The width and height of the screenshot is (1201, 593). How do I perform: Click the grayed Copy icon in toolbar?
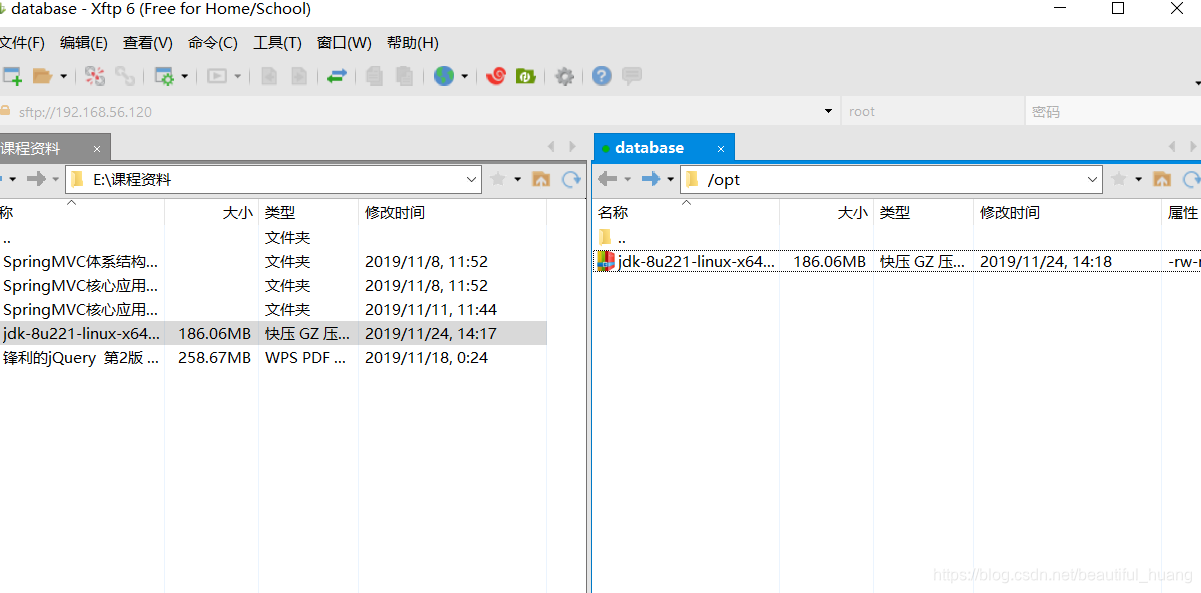coord(374,76)
